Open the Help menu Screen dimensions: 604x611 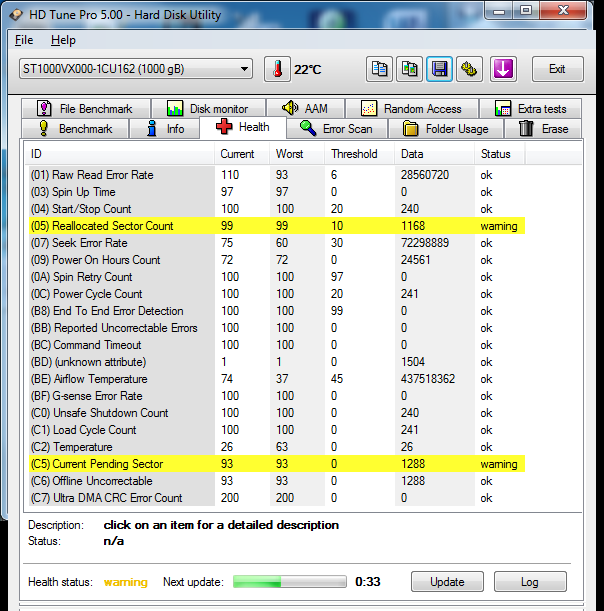click(63, 40)
